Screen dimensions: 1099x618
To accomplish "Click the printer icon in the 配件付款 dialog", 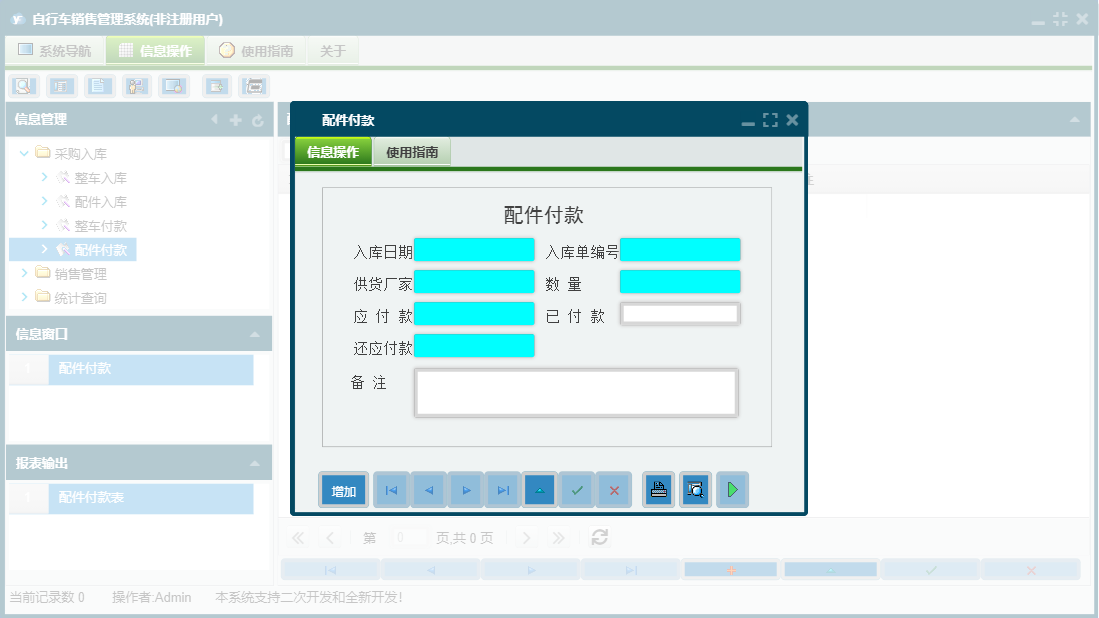I will click(x=658, y=489).
